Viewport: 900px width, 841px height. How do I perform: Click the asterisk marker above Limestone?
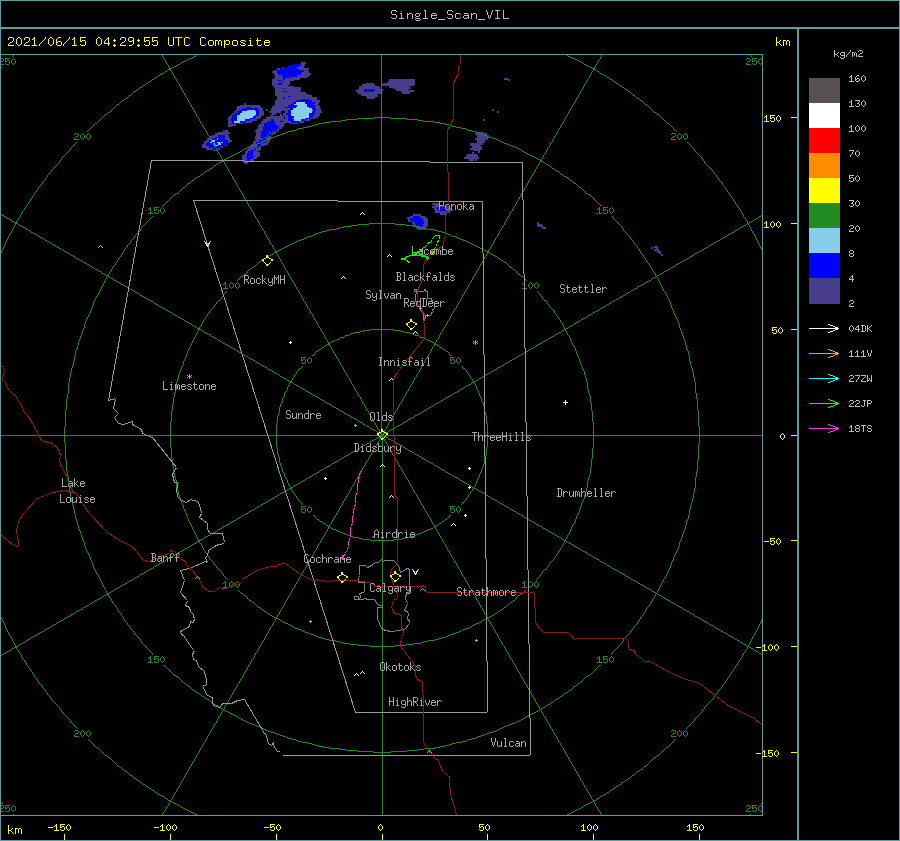click(x=189, y=377)
